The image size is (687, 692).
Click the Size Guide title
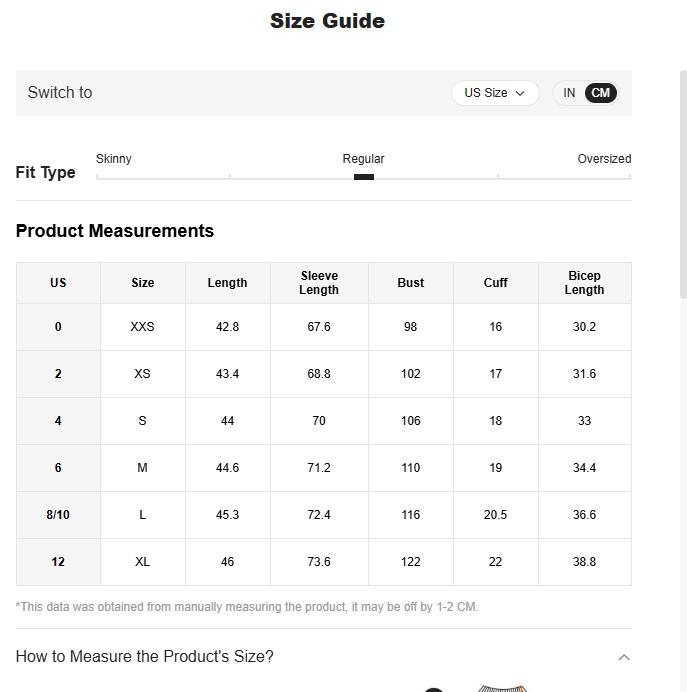(x=327, y=21)
